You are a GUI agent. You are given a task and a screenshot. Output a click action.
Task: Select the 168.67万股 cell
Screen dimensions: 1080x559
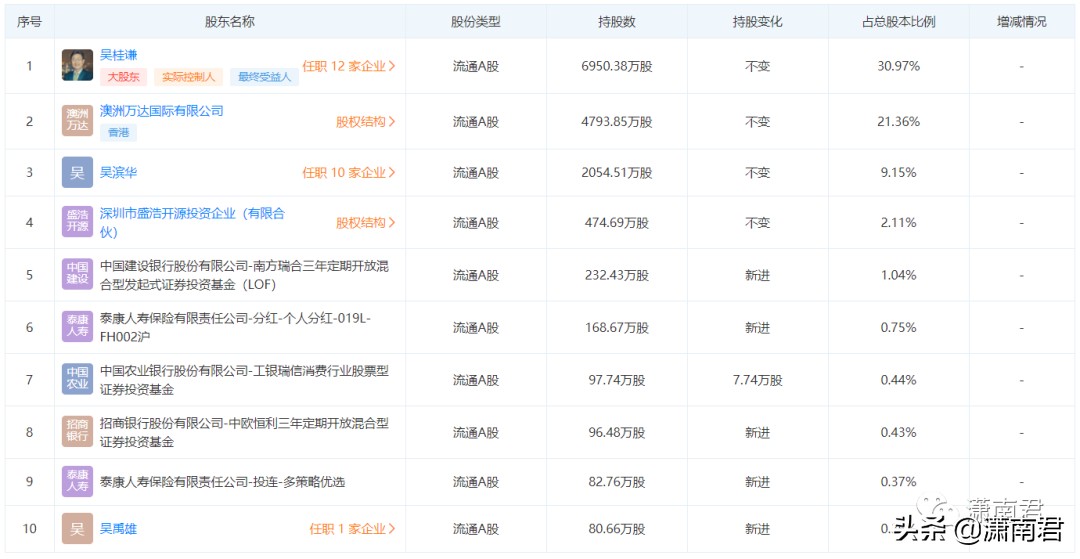coord(616,328)
